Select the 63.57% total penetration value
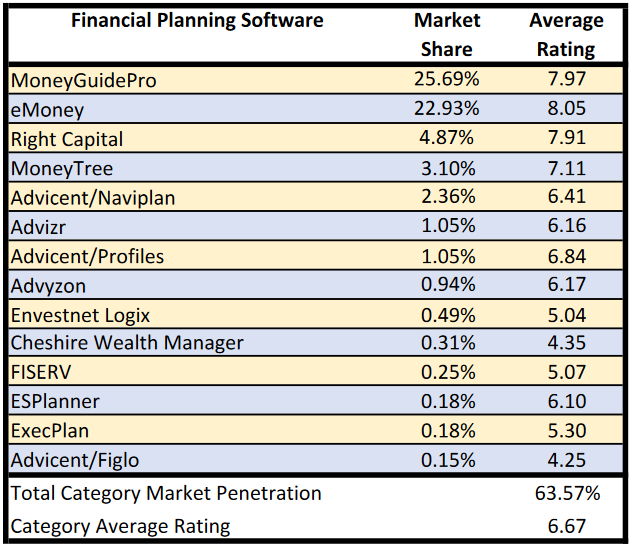This screenshot has width=632, height=551. click(x=566, y=493)
